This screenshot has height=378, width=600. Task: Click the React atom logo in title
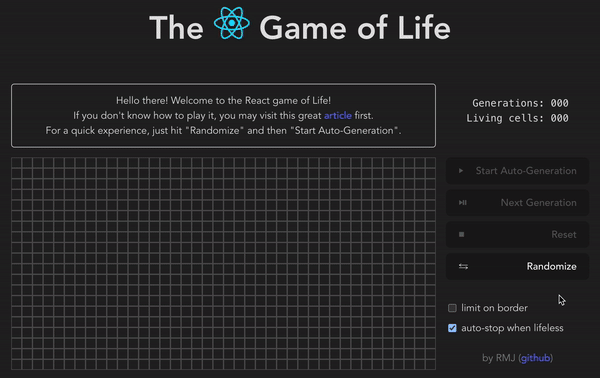tap(232, 23)
